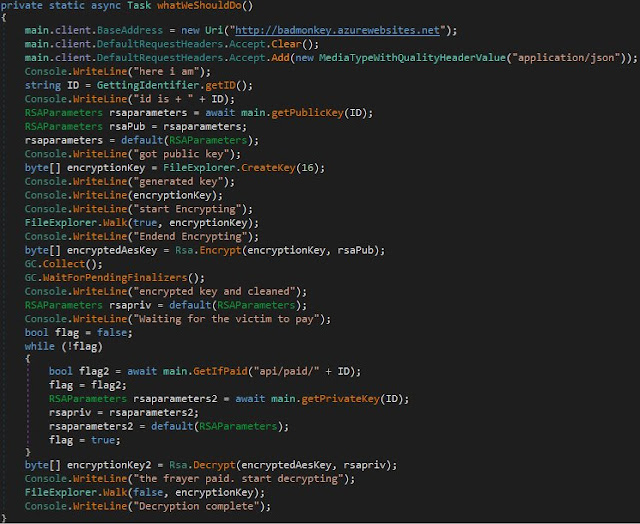The image size is (640, 524).
Task: Click the whatWeShouldDo method name
Action: tap(199, 6)
